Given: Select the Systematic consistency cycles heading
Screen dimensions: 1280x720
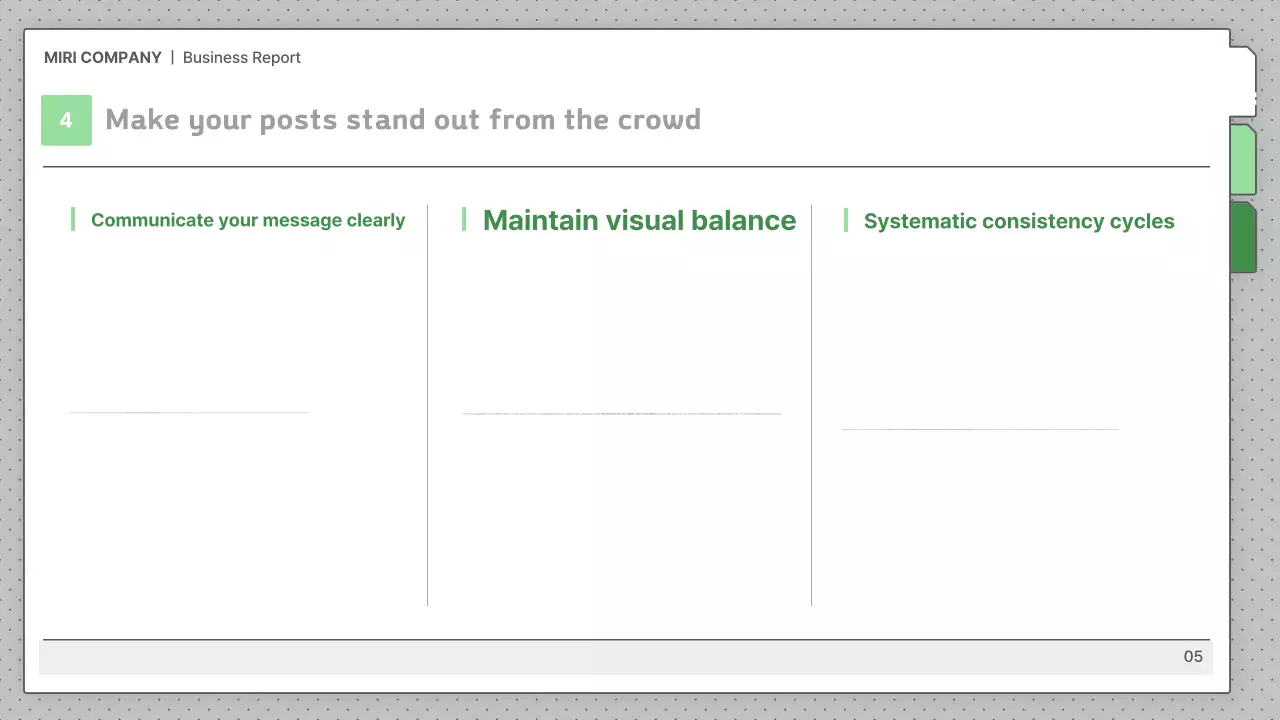Looking at the screenshot, I should click(x=1018, y=221).
